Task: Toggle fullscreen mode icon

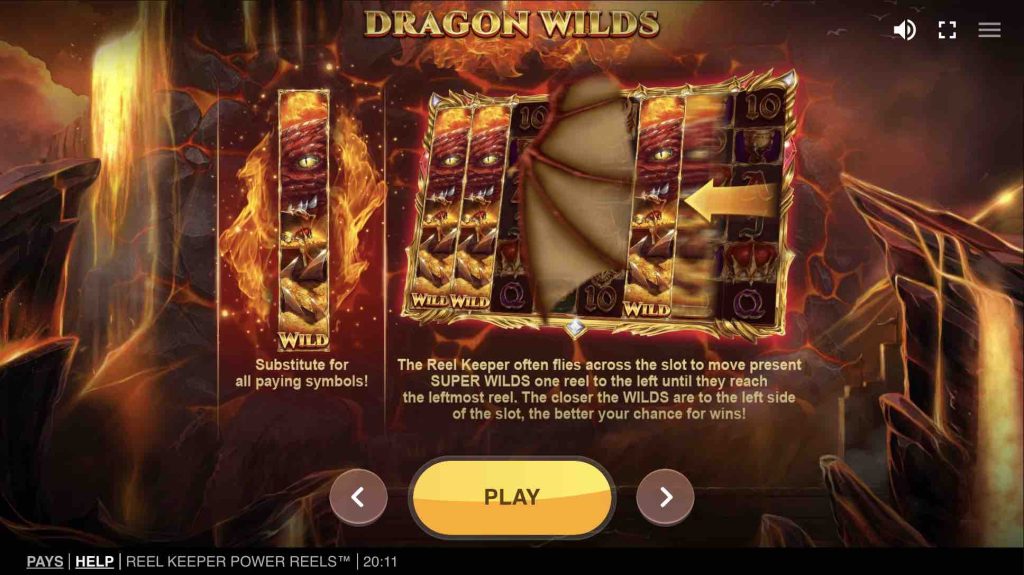Action: (947, 30)
